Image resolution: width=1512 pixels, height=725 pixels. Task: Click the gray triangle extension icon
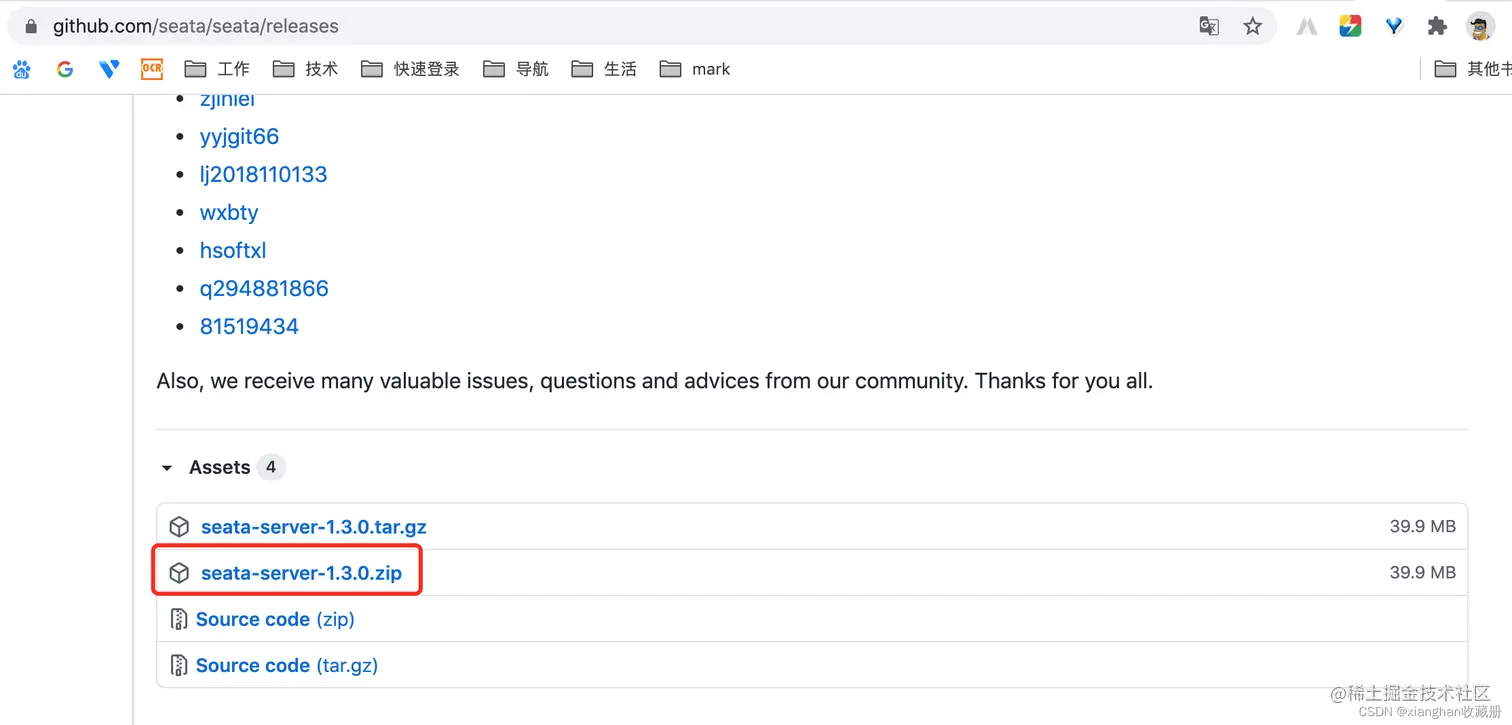pyautogui.click(x=1307, y=27)
